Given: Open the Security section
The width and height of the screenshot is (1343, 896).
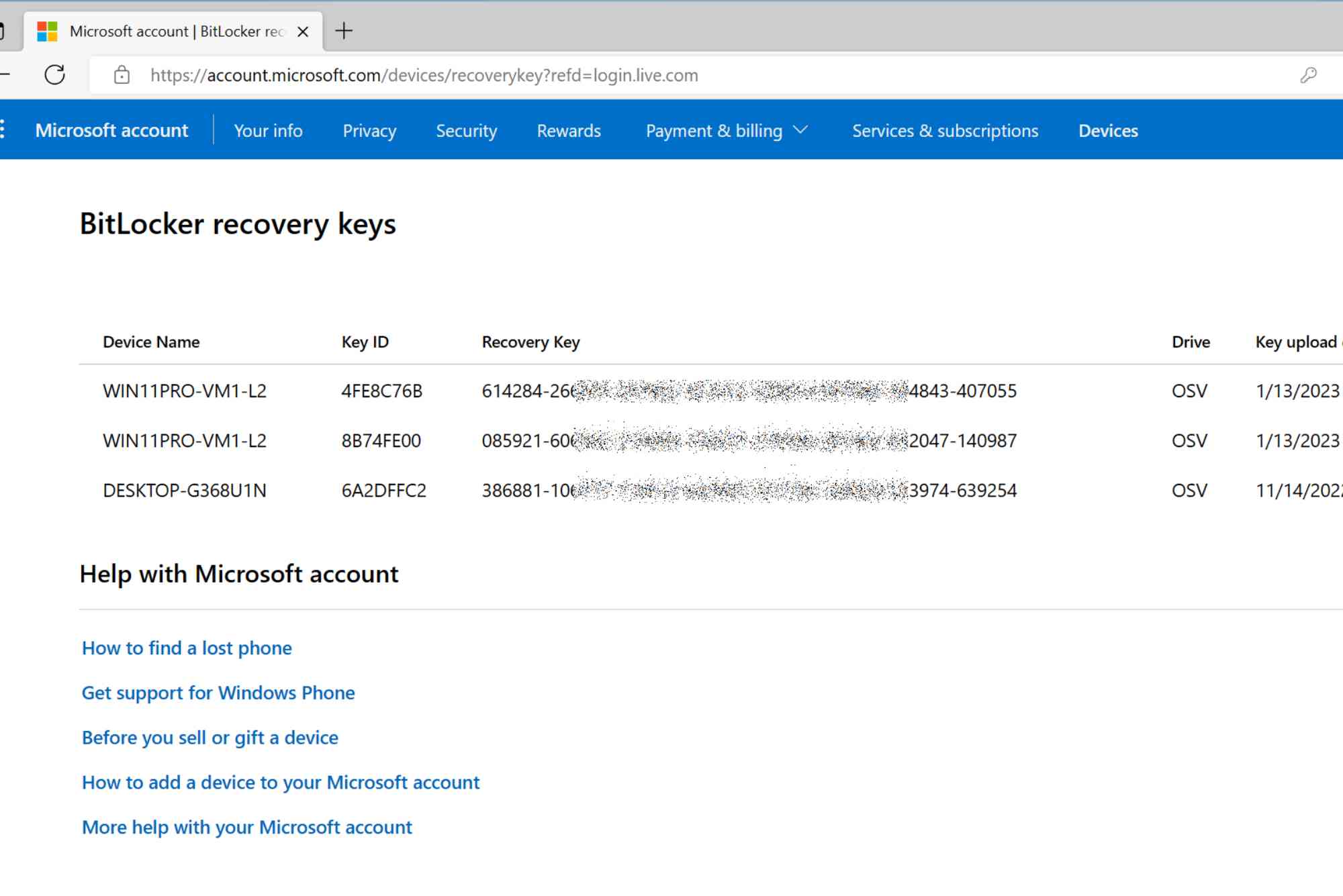Looking at the screenshot, I should (467, 130).
